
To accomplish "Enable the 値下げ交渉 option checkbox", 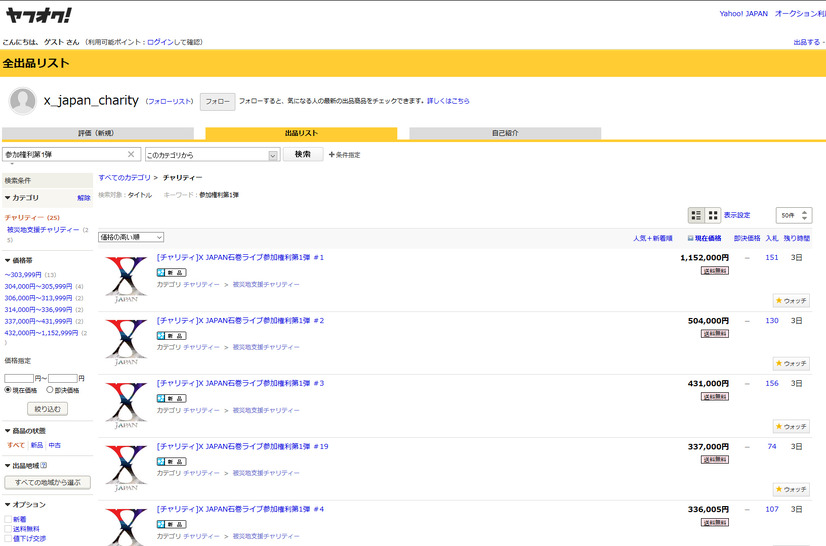I will coord(8,538).
